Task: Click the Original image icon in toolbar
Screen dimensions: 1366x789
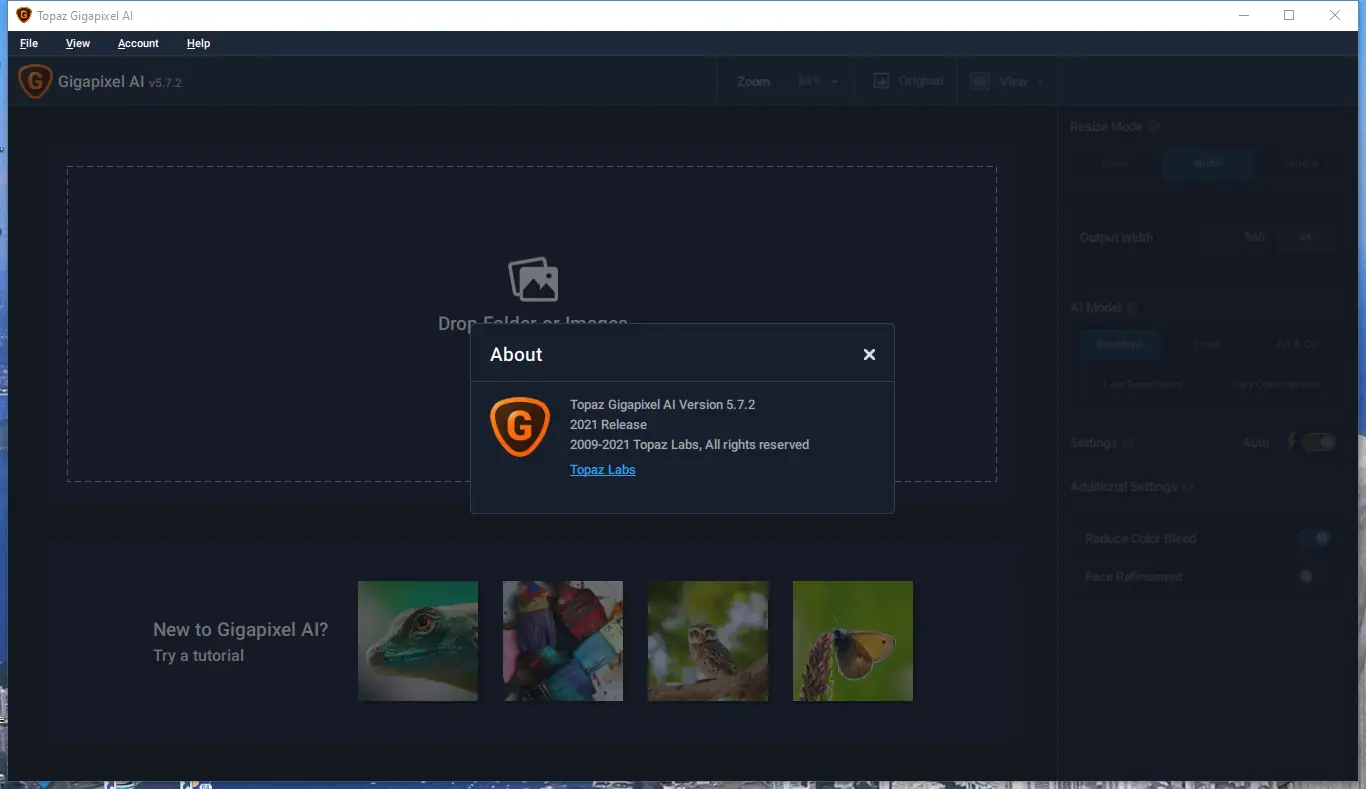Action: point(881,81)
